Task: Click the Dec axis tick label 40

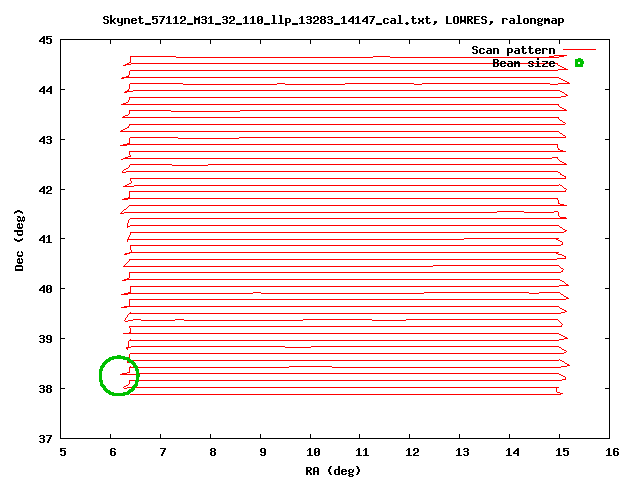Action: pyautogui.click(x=46, y=289)
